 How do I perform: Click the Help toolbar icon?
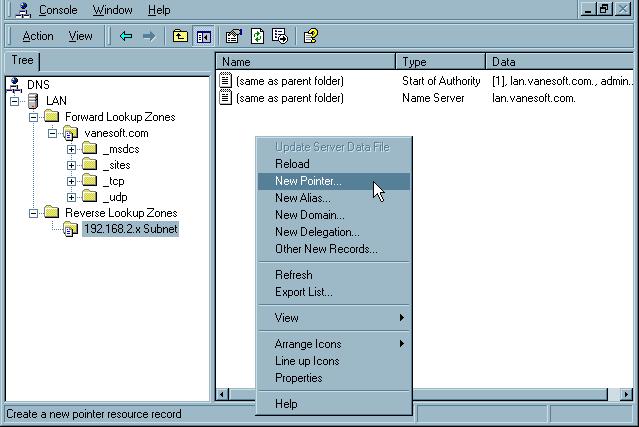(311, 36)
